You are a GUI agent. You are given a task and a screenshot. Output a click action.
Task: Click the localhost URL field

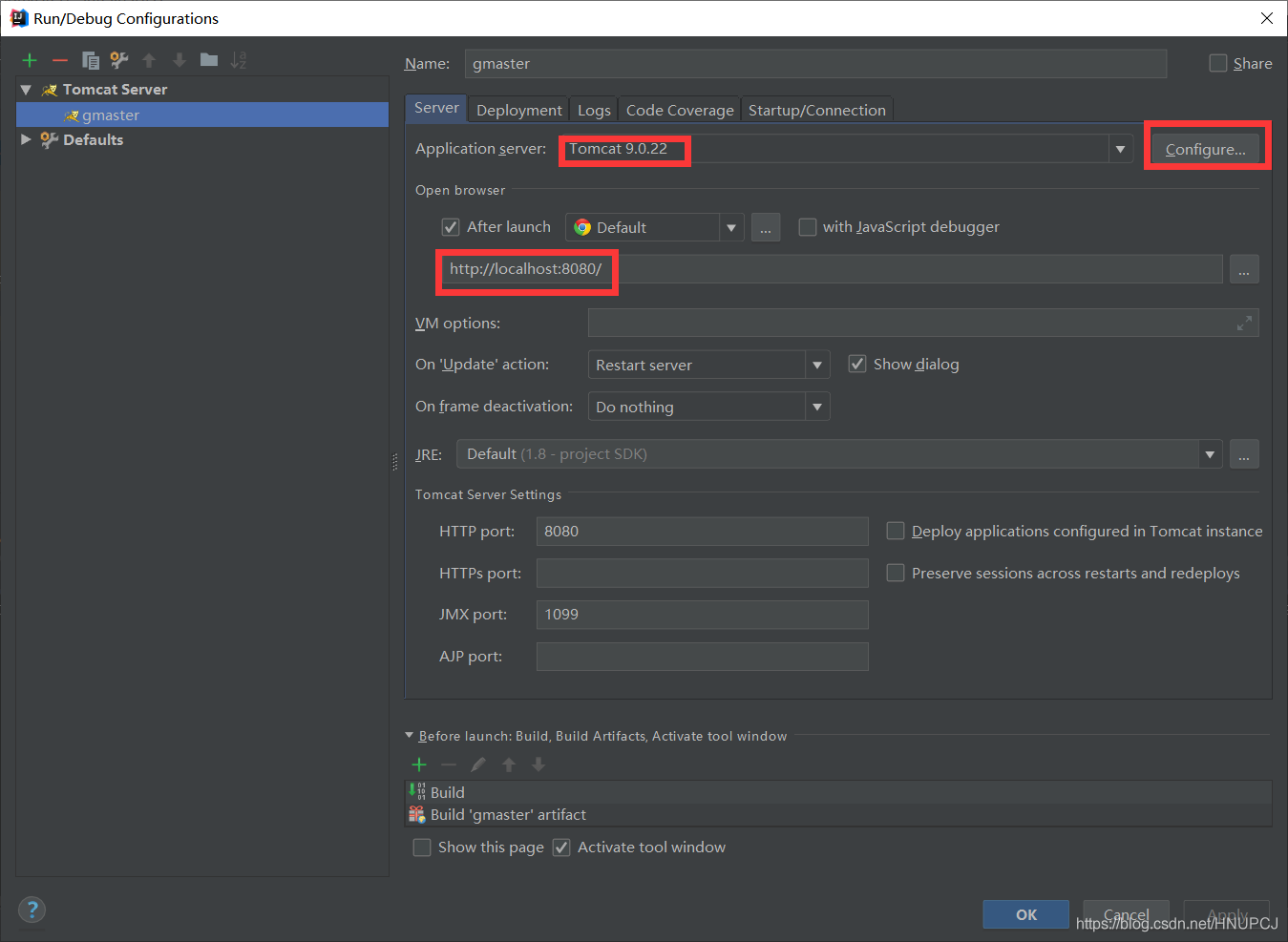coord(831,269)
